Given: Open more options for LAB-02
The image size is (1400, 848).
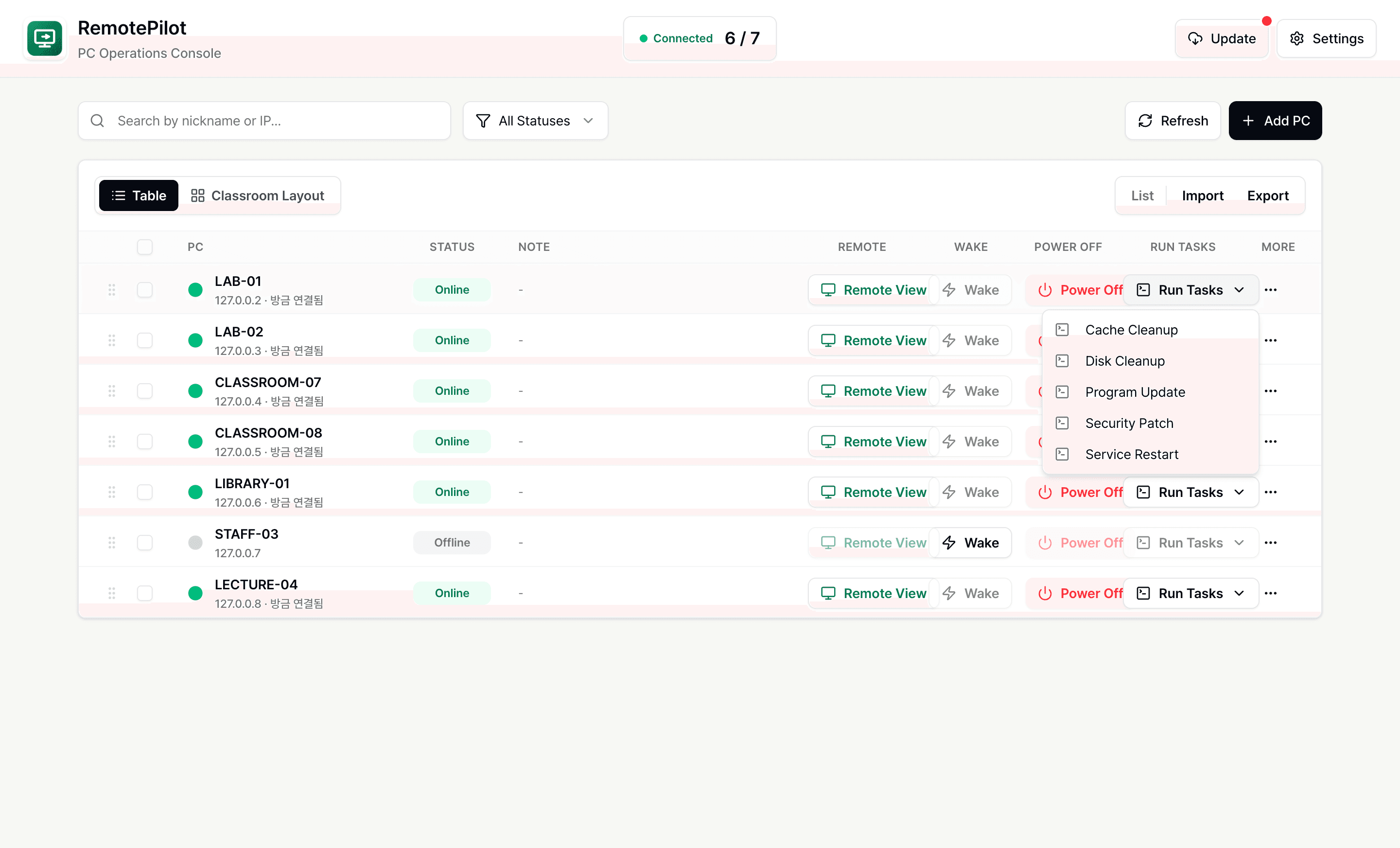Looking at the screenshot, I should click(x=1271, y=340).
